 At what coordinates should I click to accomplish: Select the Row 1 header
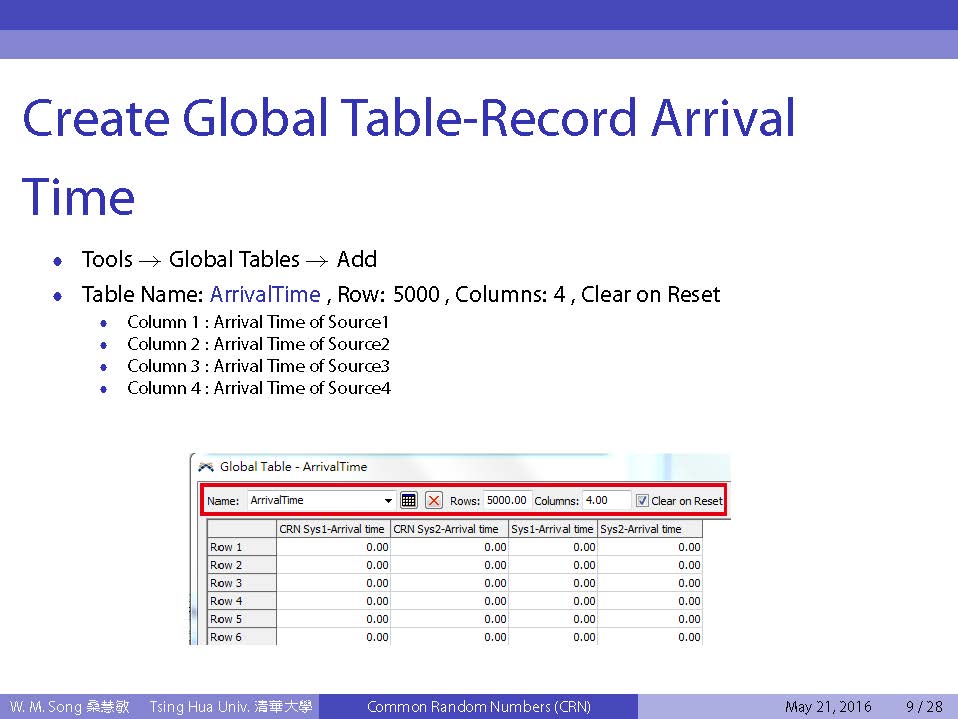pos(226,547)
